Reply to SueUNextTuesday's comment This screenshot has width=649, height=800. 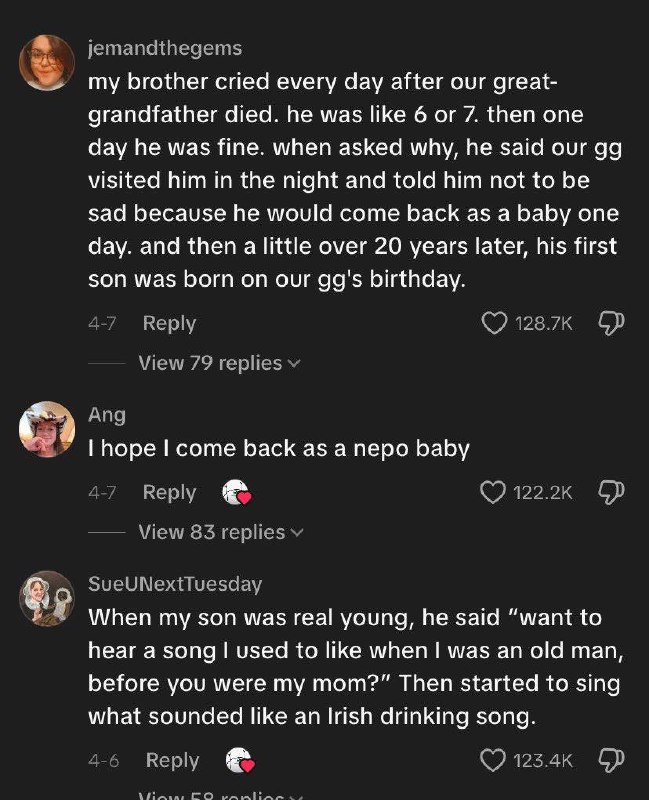click(x=172, y=761)
